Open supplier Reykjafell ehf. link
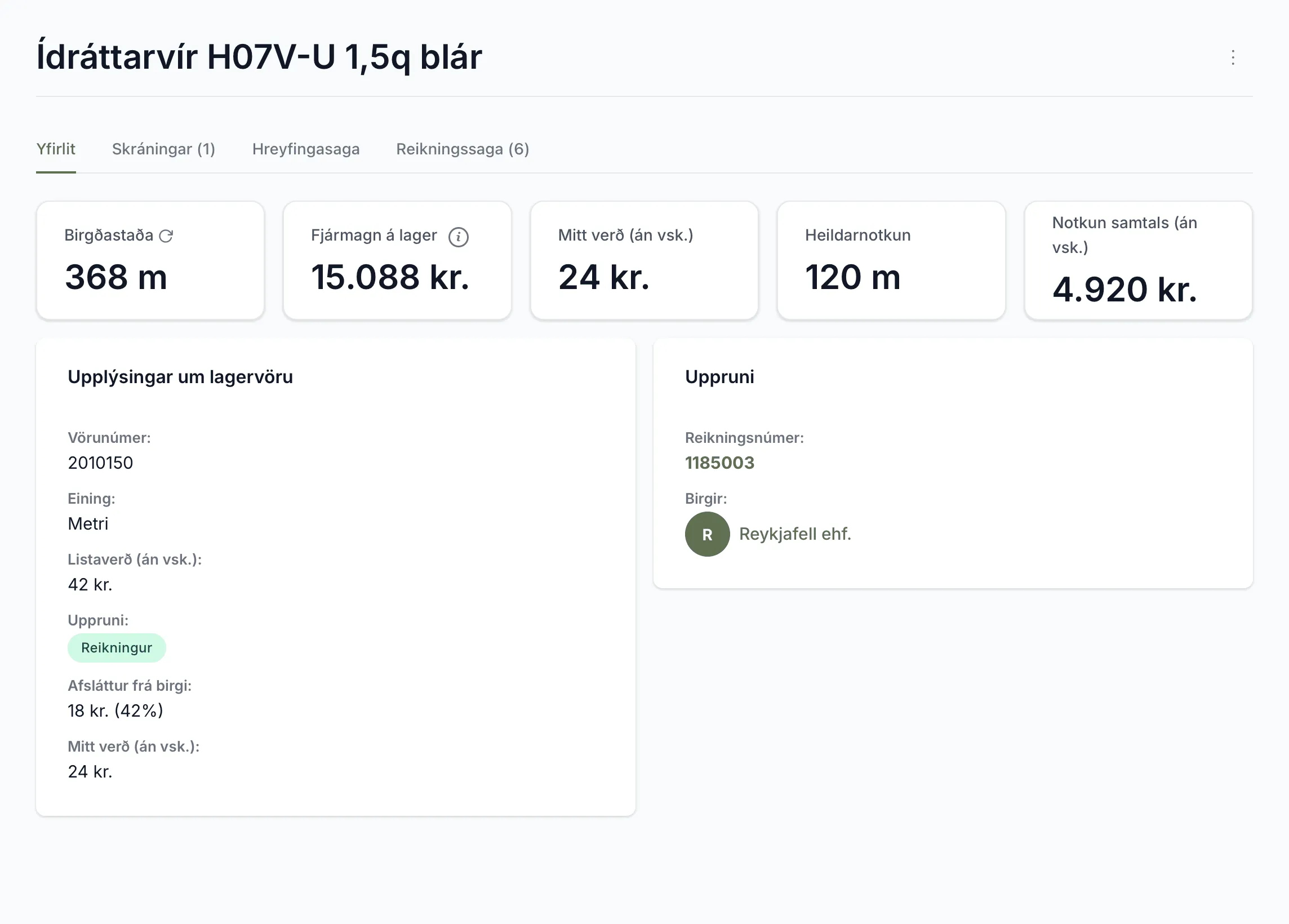Image resolution: width=1289 pixels, height=924 pixels. 794,534
